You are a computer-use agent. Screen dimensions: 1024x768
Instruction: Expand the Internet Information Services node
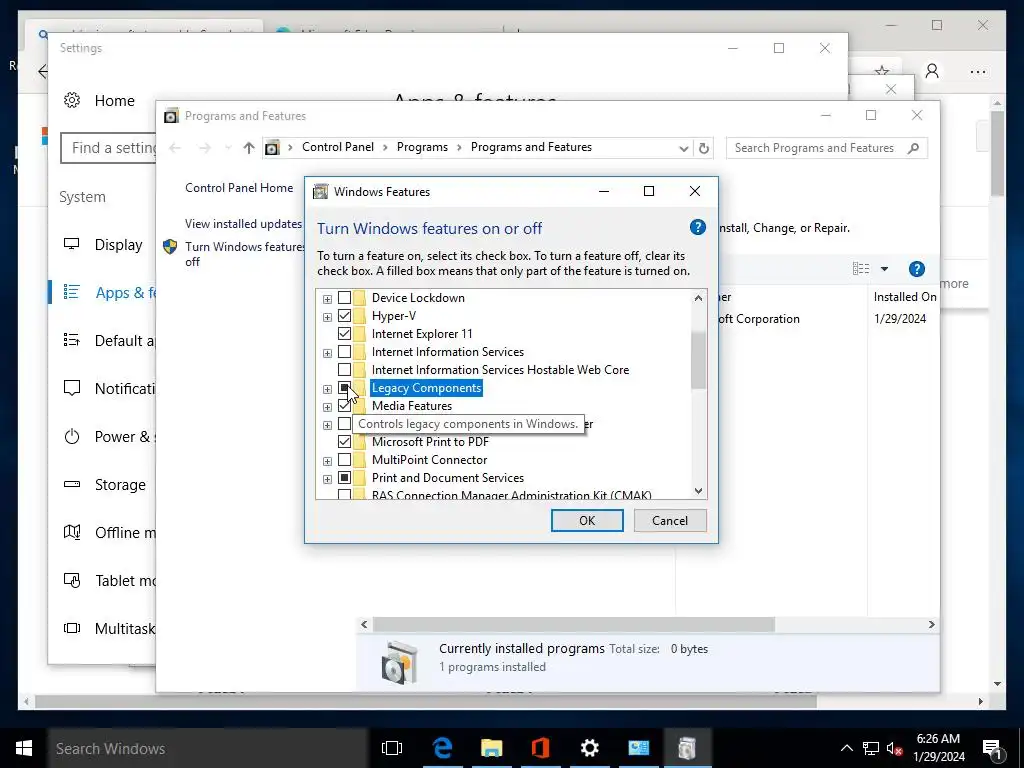point(327,353)
